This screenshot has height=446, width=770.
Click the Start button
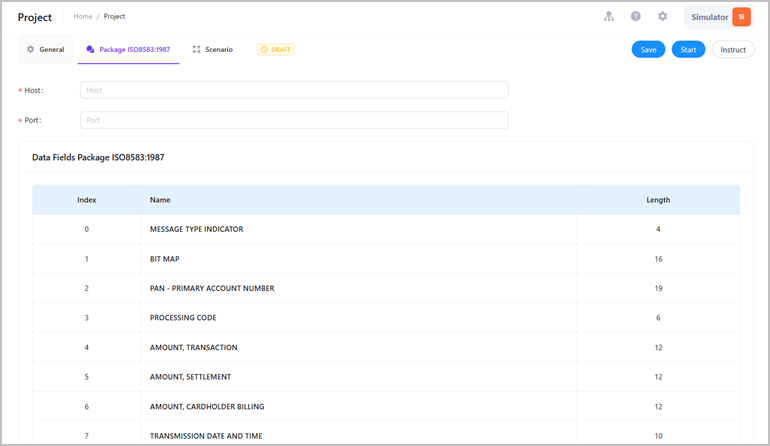click(x=688, y=50)
